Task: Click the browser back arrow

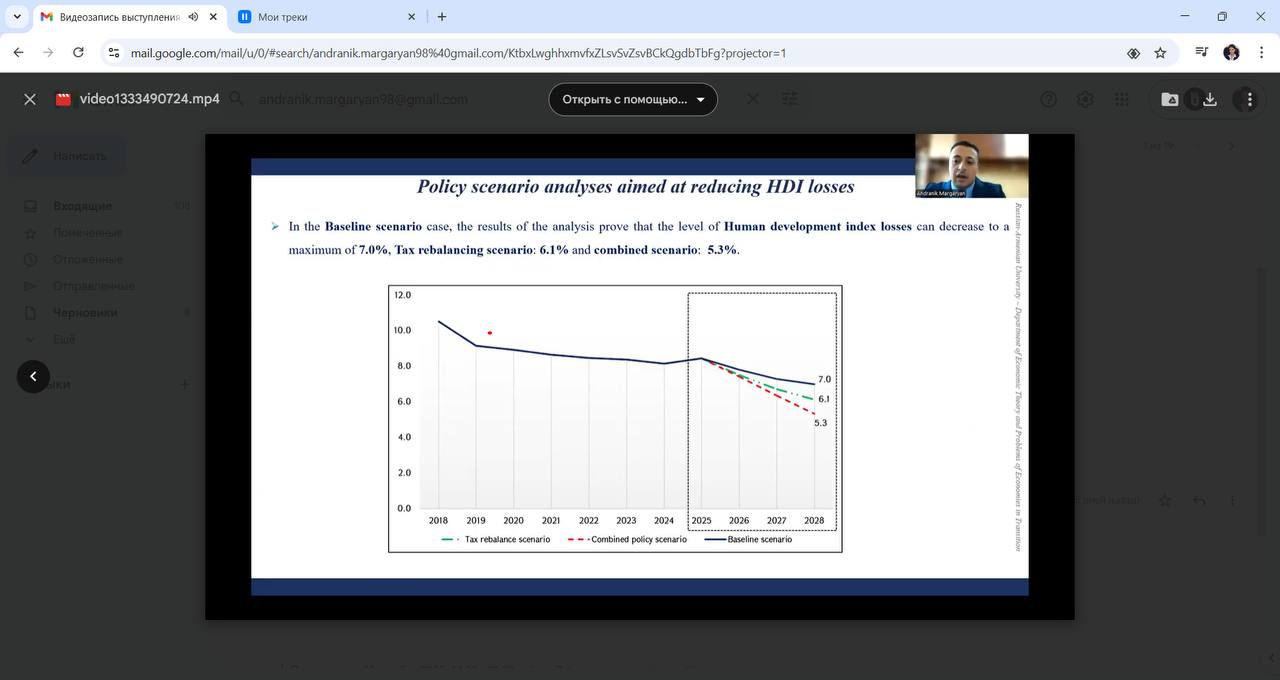Action: point(18,53)
